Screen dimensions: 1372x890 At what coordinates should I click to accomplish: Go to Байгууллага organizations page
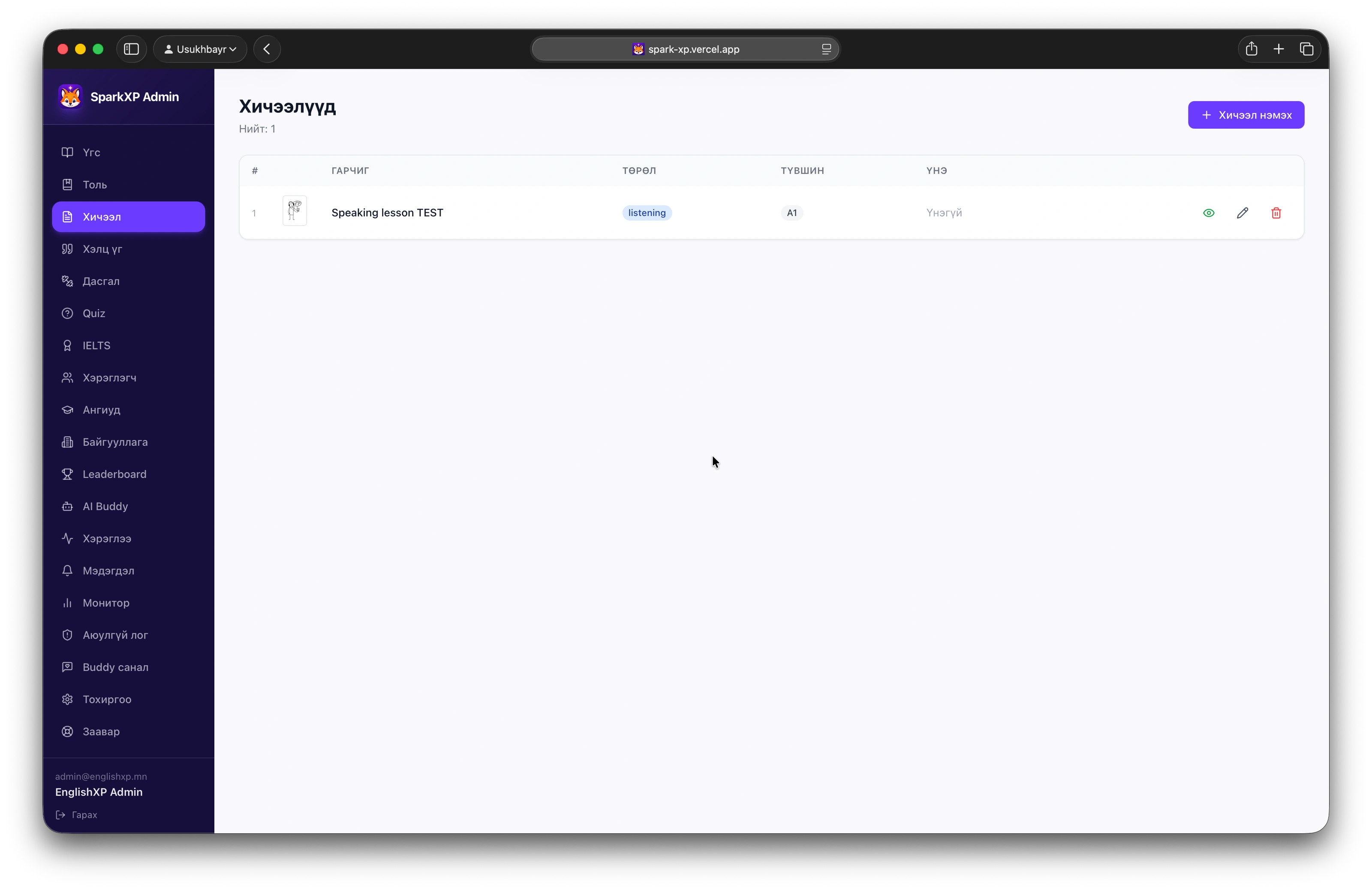tap(128, 442)
